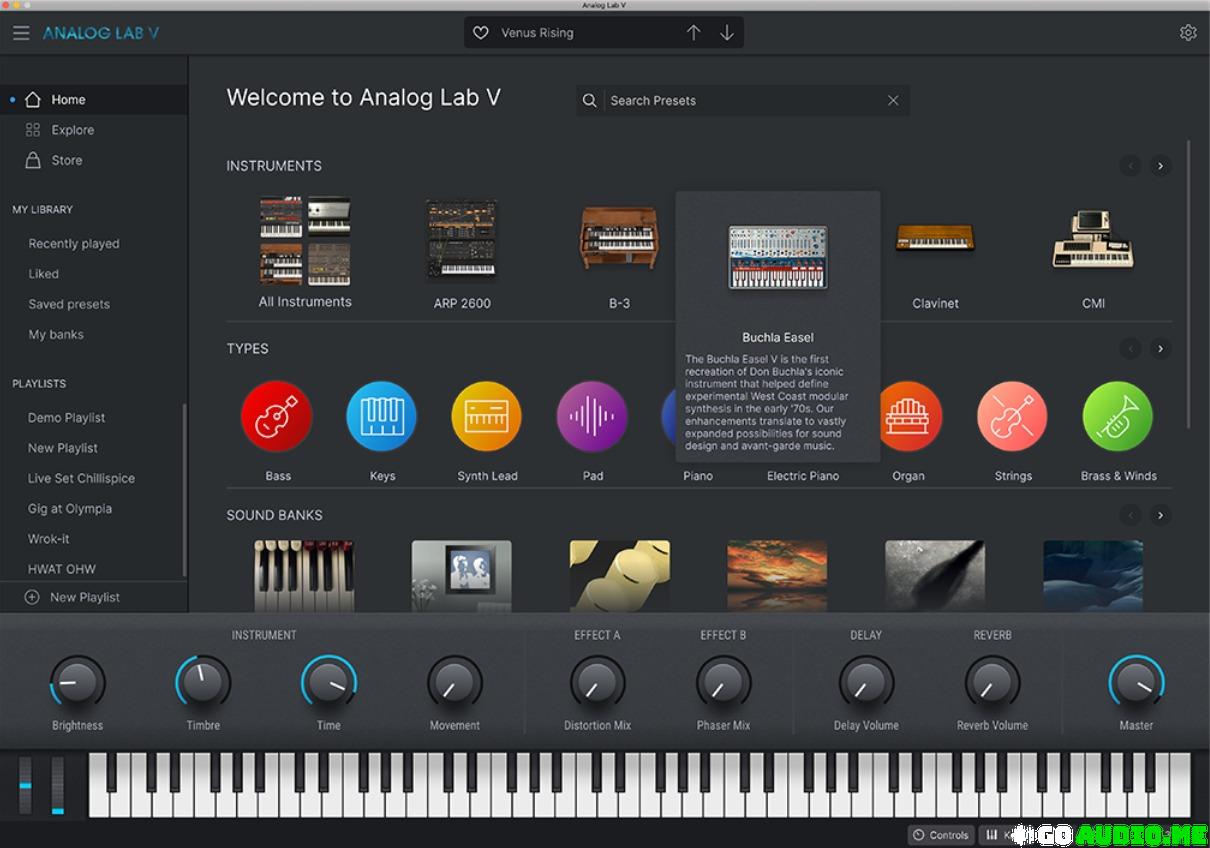Click the Master volume knob
This screenshot has width=1210, height=848.
1136,683
